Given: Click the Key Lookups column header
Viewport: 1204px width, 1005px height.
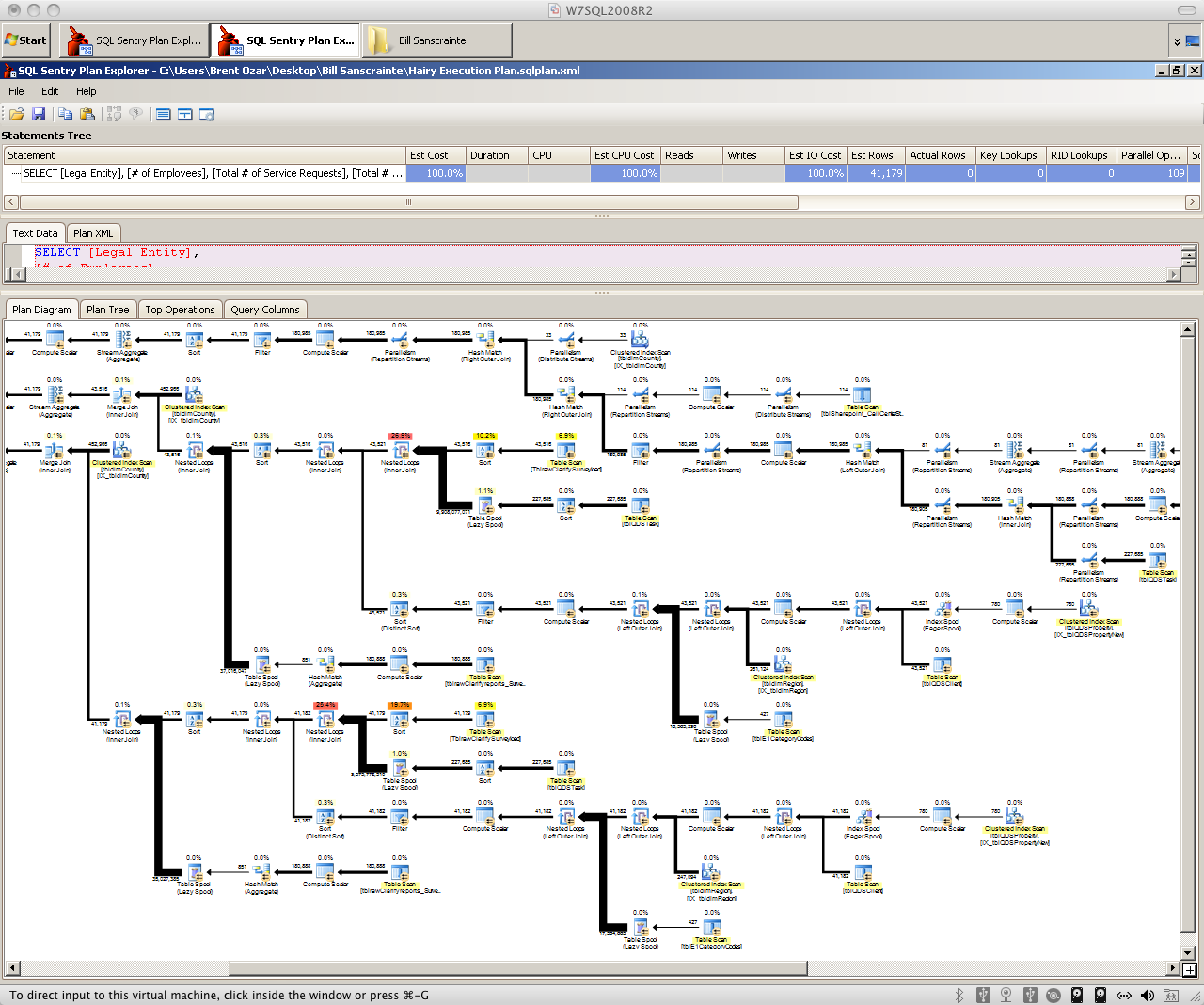Looking at the screenshot, I should click(x=1011, y=155).
